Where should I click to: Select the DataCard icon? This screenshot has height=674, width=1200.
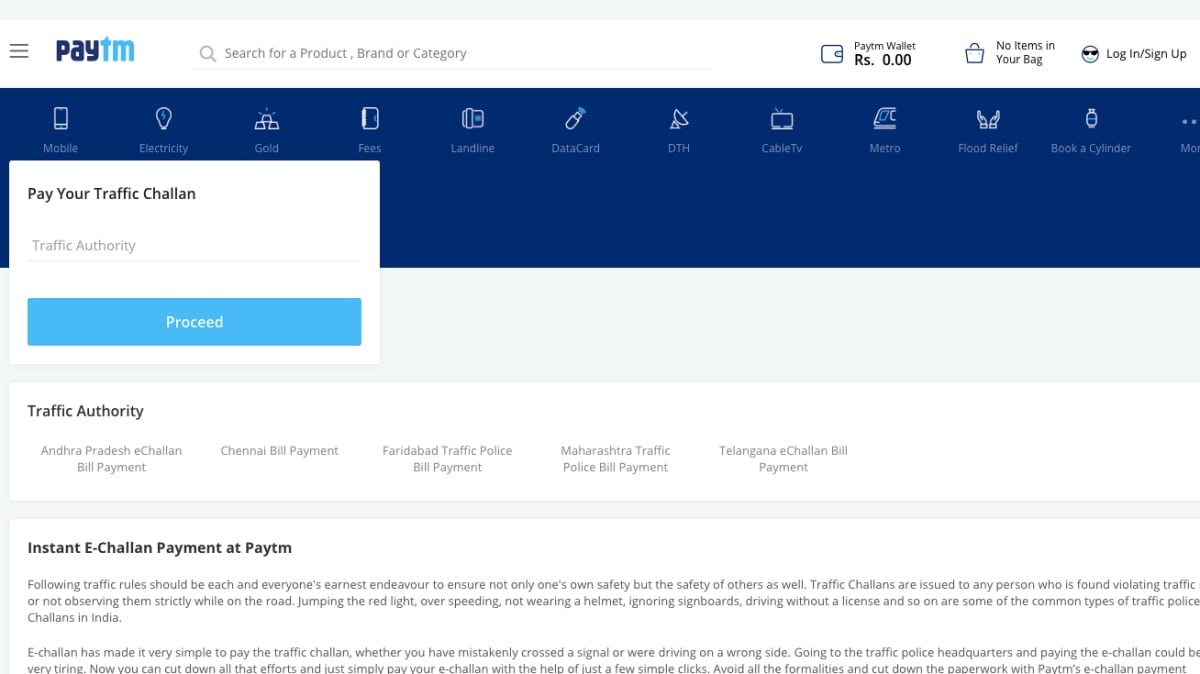click(x=576, y=119)
